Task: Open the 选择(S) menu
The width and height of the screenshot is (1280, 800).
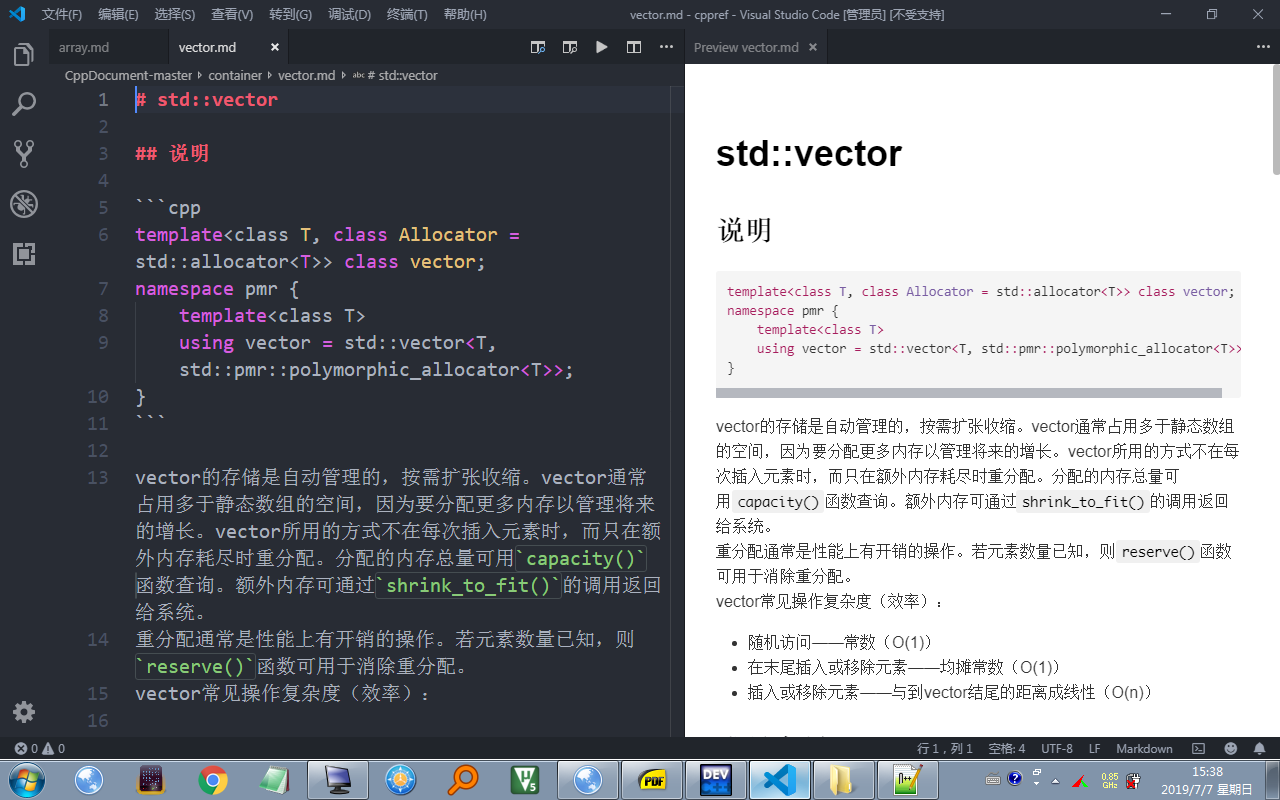Action: click(x=175, y=14)
